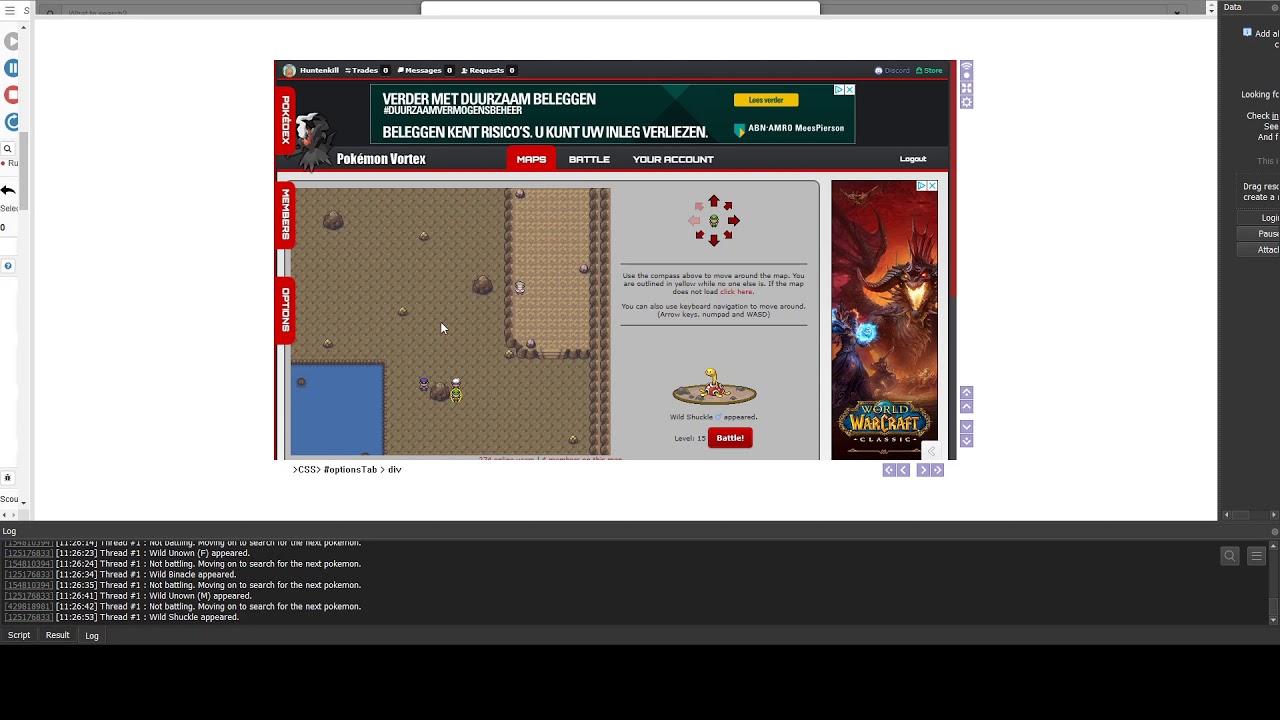Click the red Battle! button
This screenshot has width=1280, height=720.
click(730, 438)
